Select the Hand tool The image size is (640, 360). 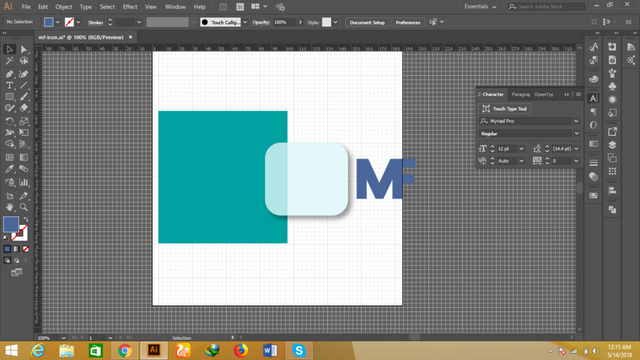pyautogui.click(x=9, y=207)
